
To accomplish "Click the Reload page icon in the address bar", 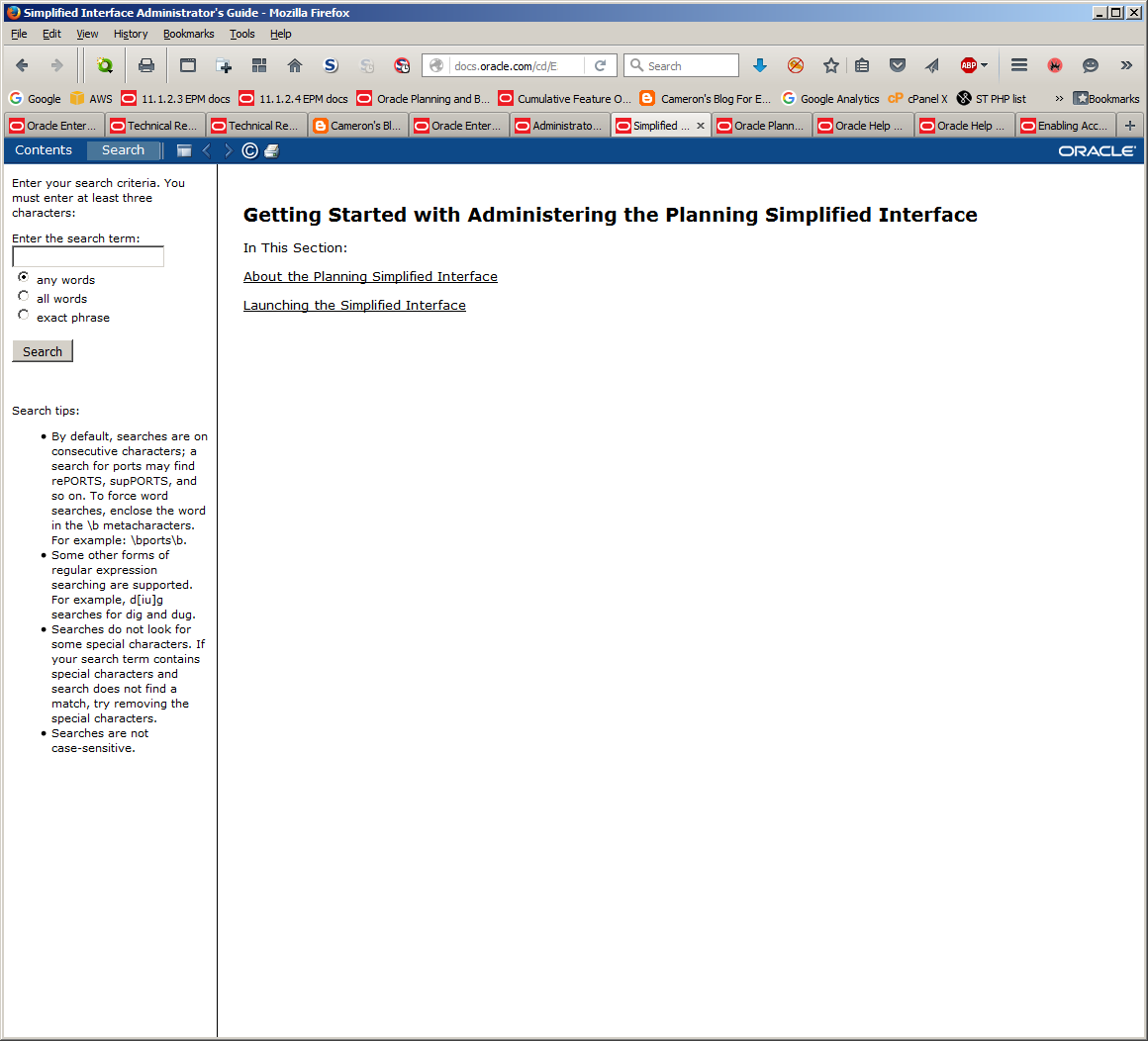I will pos(601,66).
